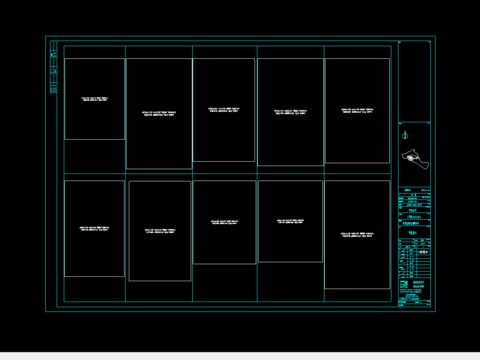Click the north arrow symbol in title strip
Image resolution: width=480 pixels, height=360 pixels.
coord(405,135)
